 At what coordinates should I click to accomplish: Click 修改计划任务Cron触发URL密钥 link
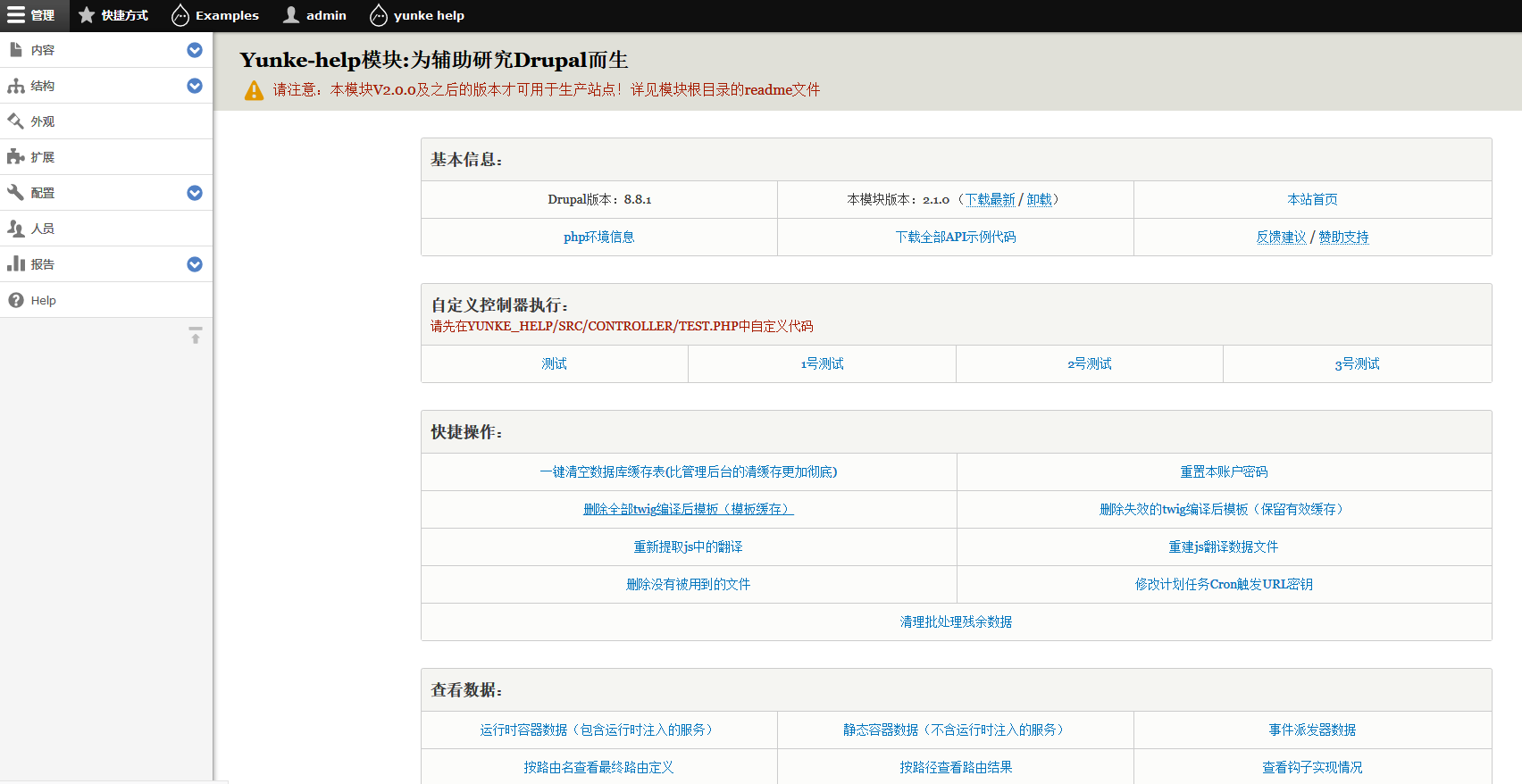pyautogui.click(x=1224, y=584)
